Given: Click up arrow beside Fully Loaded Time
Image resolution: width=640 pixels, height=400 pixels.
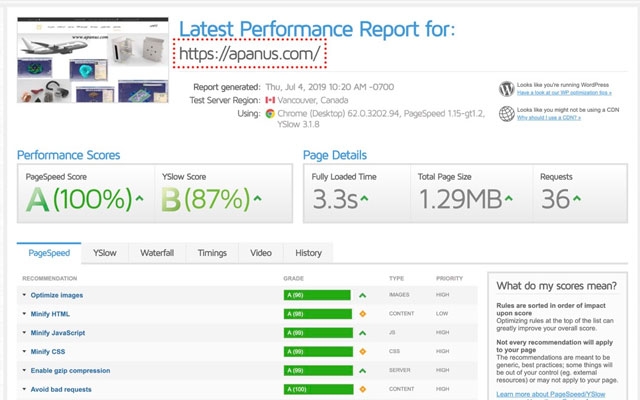Looking at the screenshot, I should point(364,198).
